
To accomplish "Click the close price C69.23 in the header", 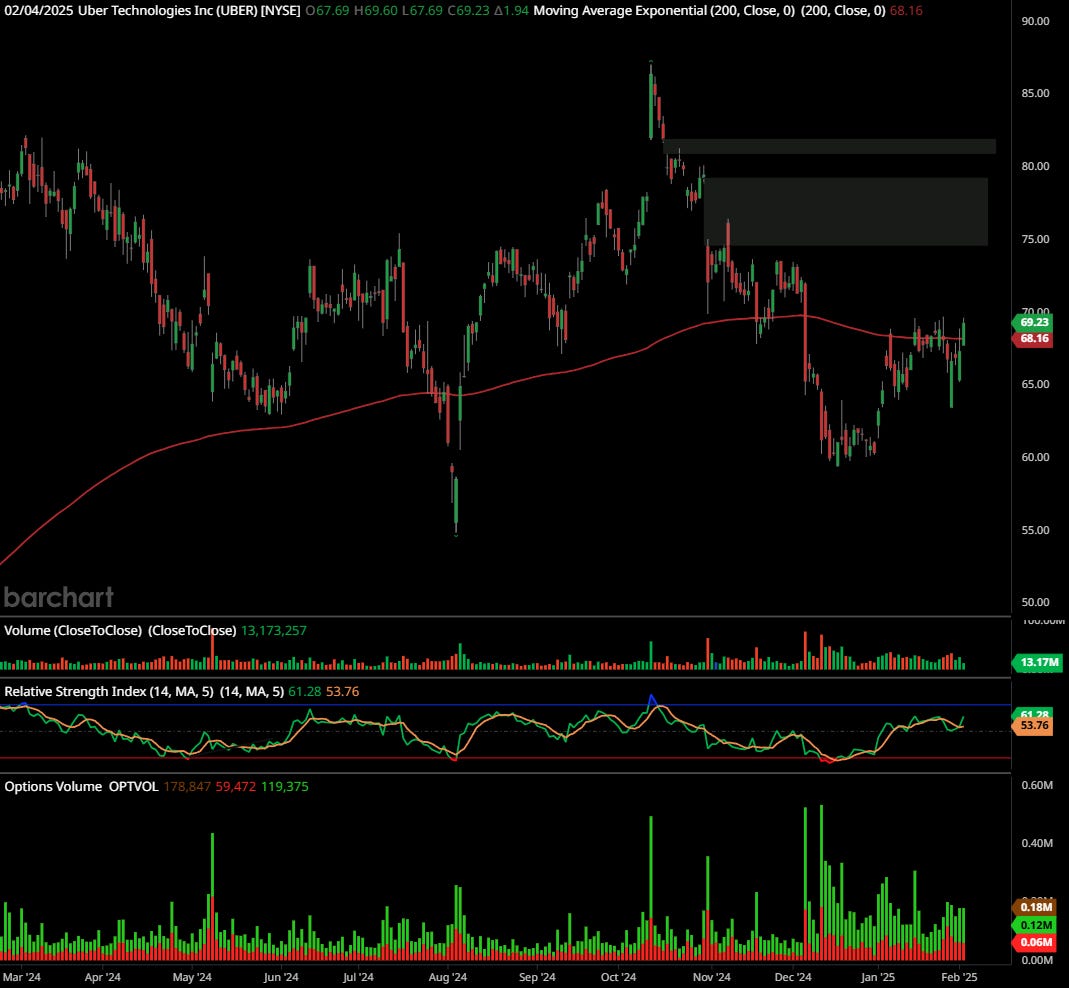I will (x=468, y=11).
